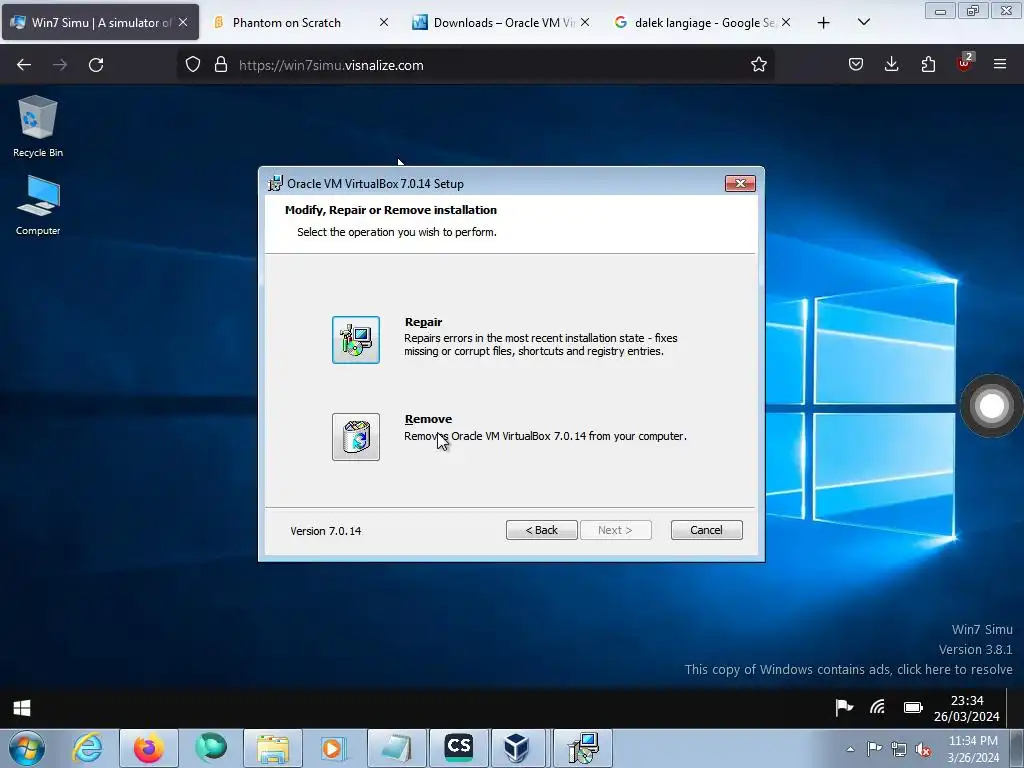Click the network tray icon

tap(899, 749)
